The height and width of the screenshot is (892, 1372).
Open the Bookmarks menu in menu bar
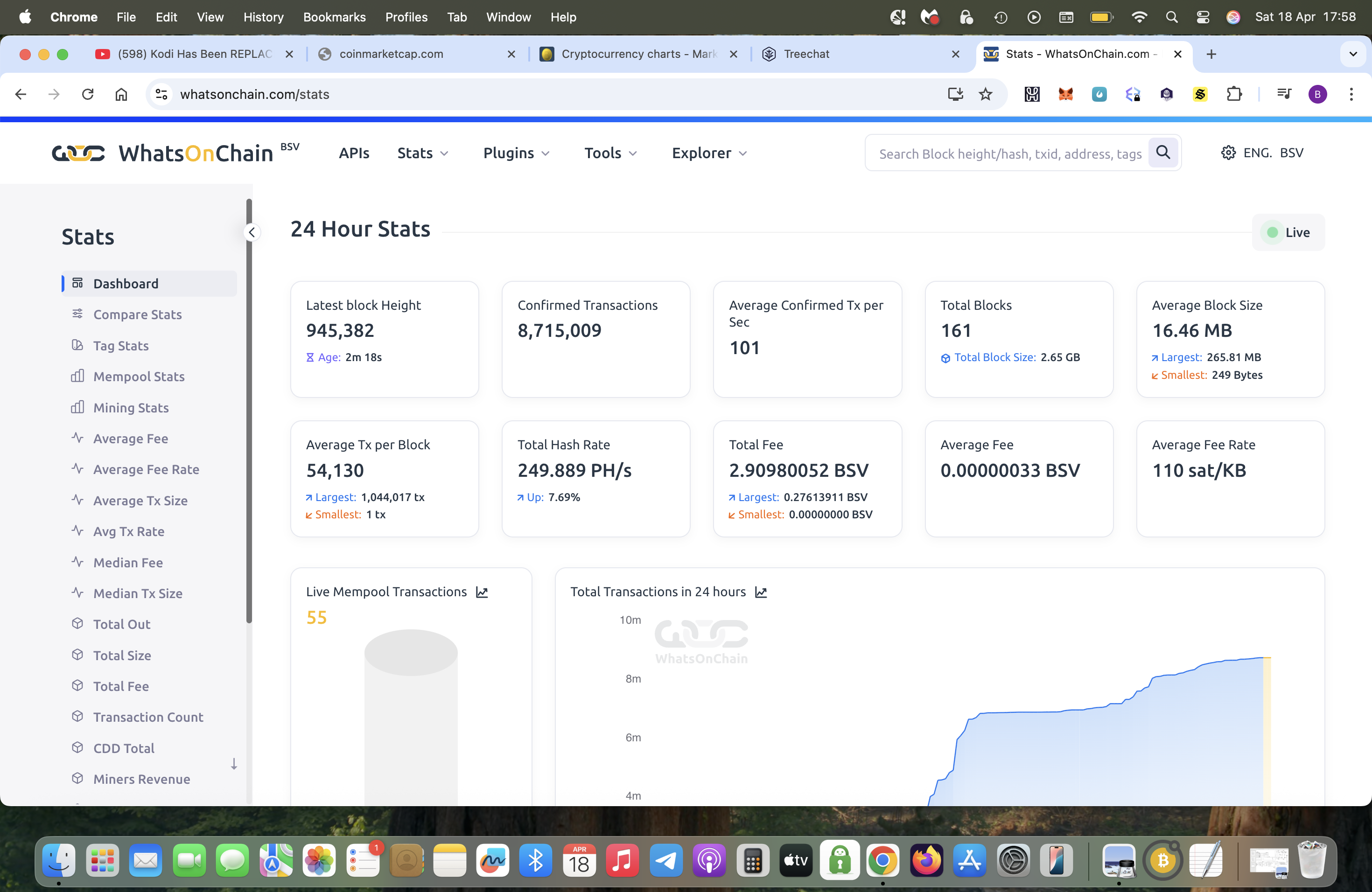pos(334,17)
